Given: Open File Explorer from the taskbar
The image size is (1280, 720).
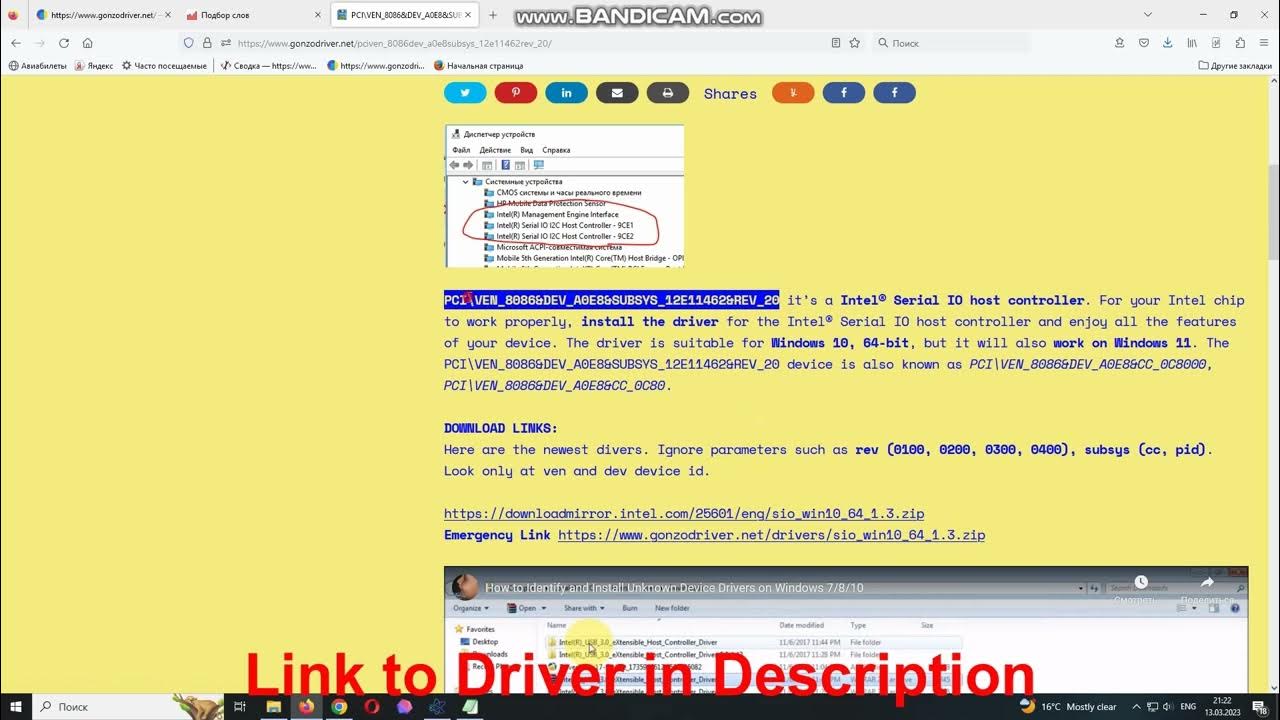Looking at the screenshot, I should tap(273, 706).
